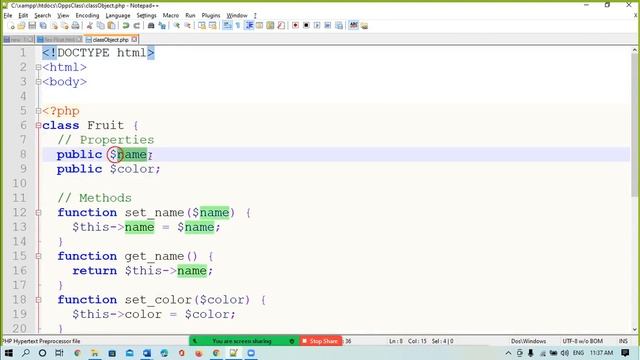Open the Language menu

118,16
